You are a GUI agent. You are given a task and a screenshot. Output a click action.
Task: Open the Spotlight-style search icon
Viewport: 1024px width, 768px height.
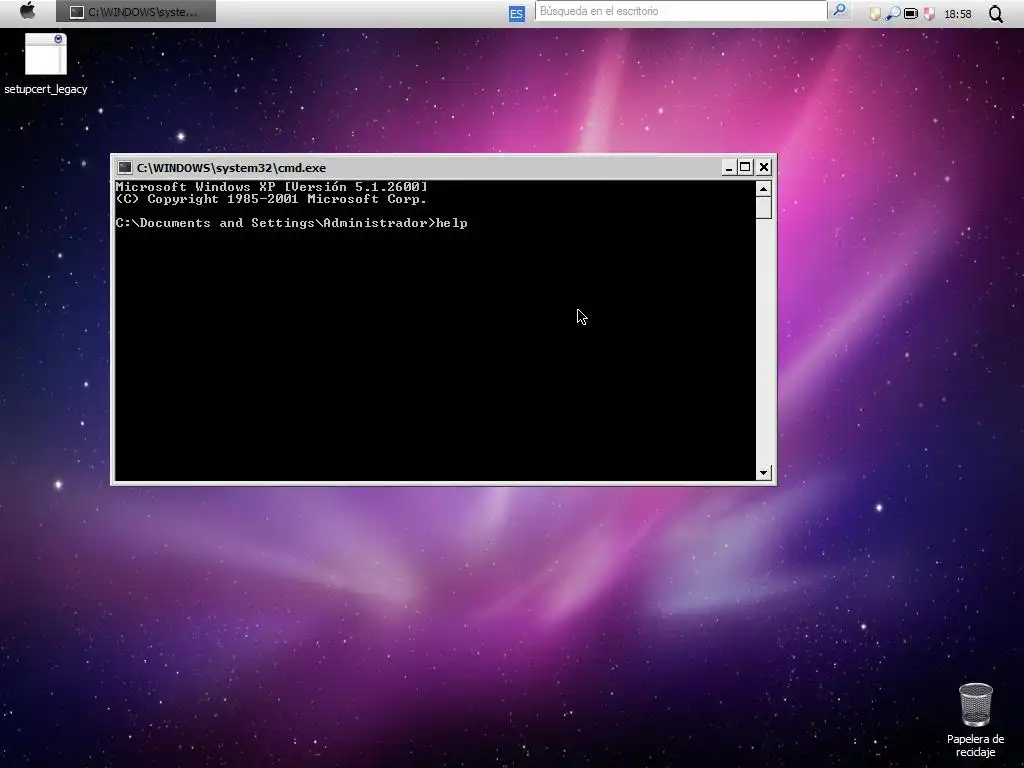[995, 14]
